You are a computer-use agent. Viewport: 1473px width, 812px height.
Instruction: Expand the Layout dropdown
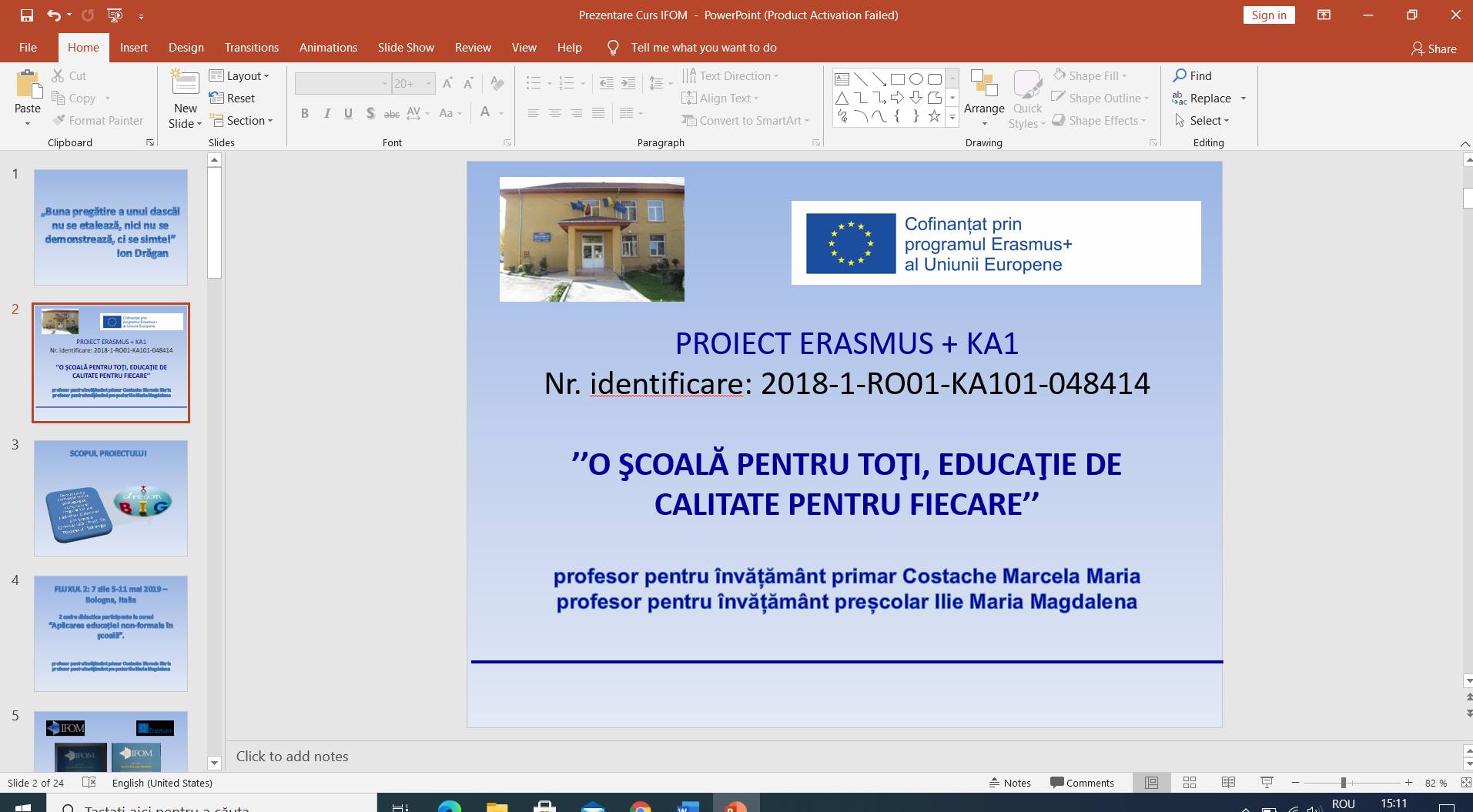[x=239, y=75]
